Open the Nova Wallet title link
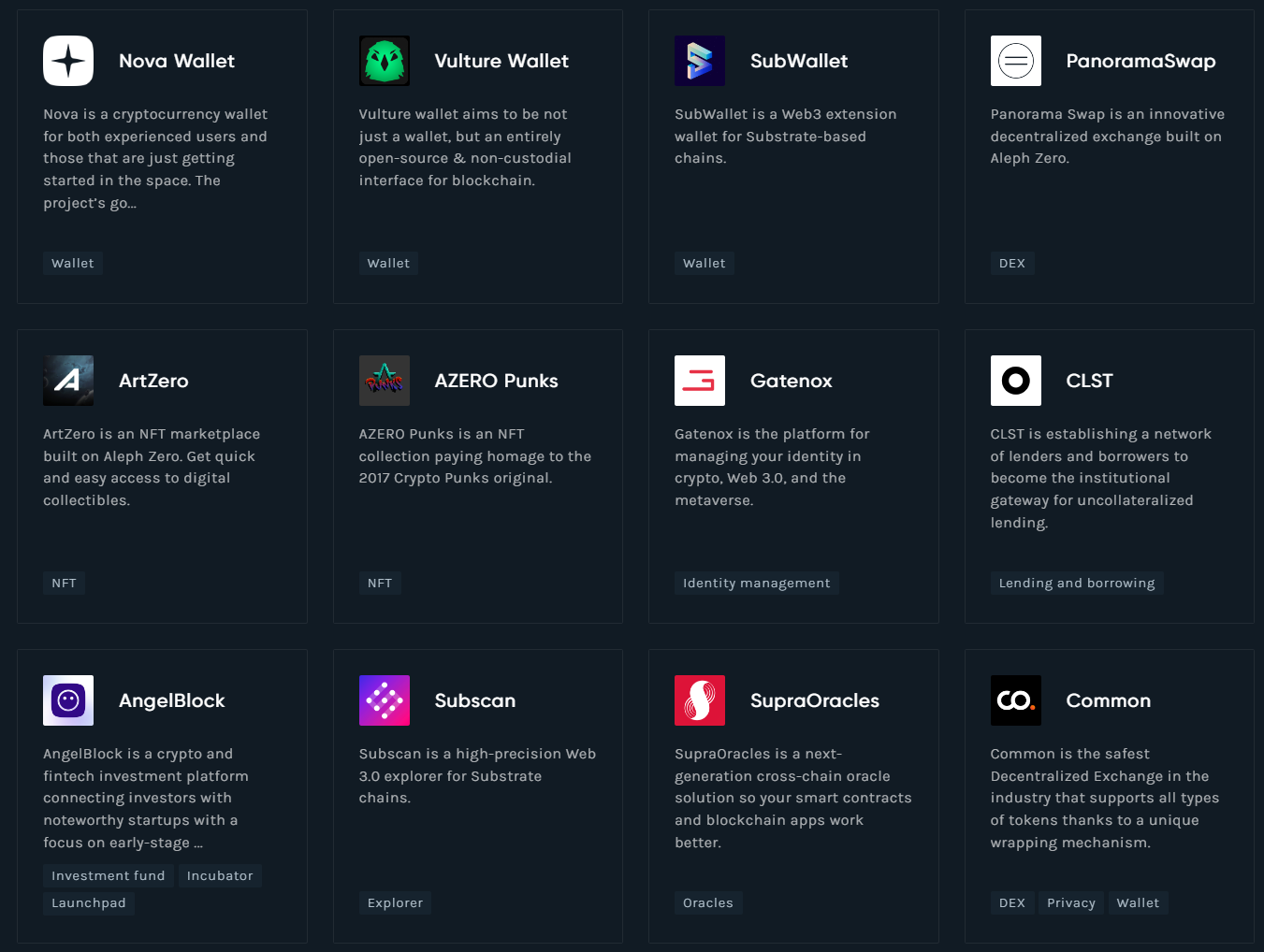The image size is (1264, 952). pos(176,61)
